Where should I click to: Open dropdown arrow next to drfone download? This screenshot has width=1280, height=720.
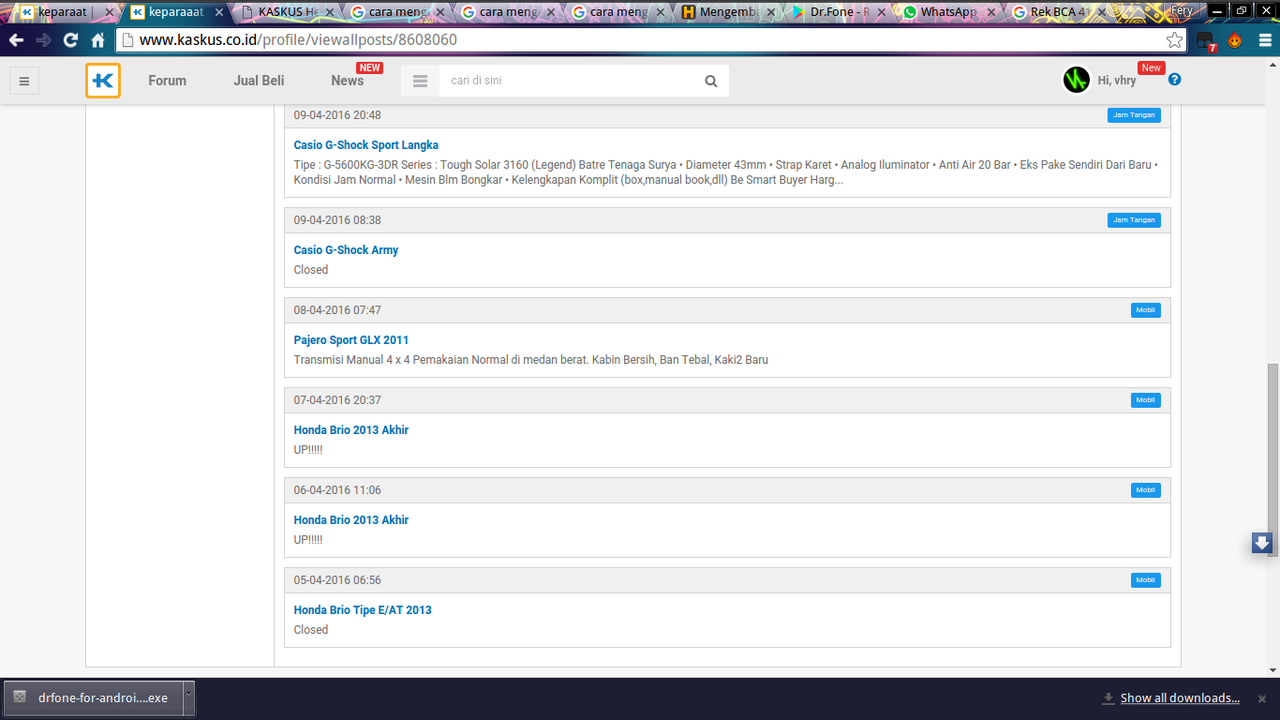point(188,697)
